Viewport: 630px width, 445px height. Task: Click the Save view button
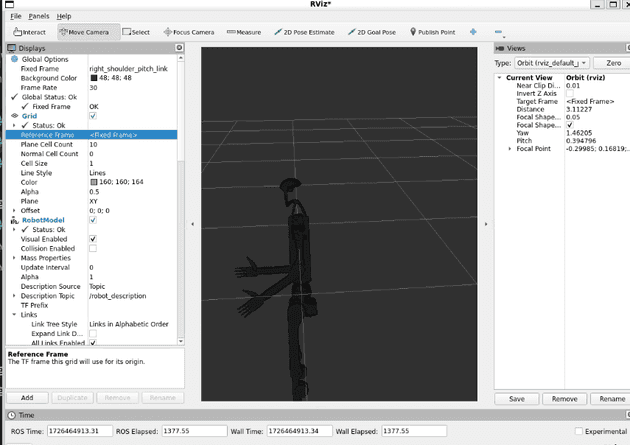tap(517, 399)
